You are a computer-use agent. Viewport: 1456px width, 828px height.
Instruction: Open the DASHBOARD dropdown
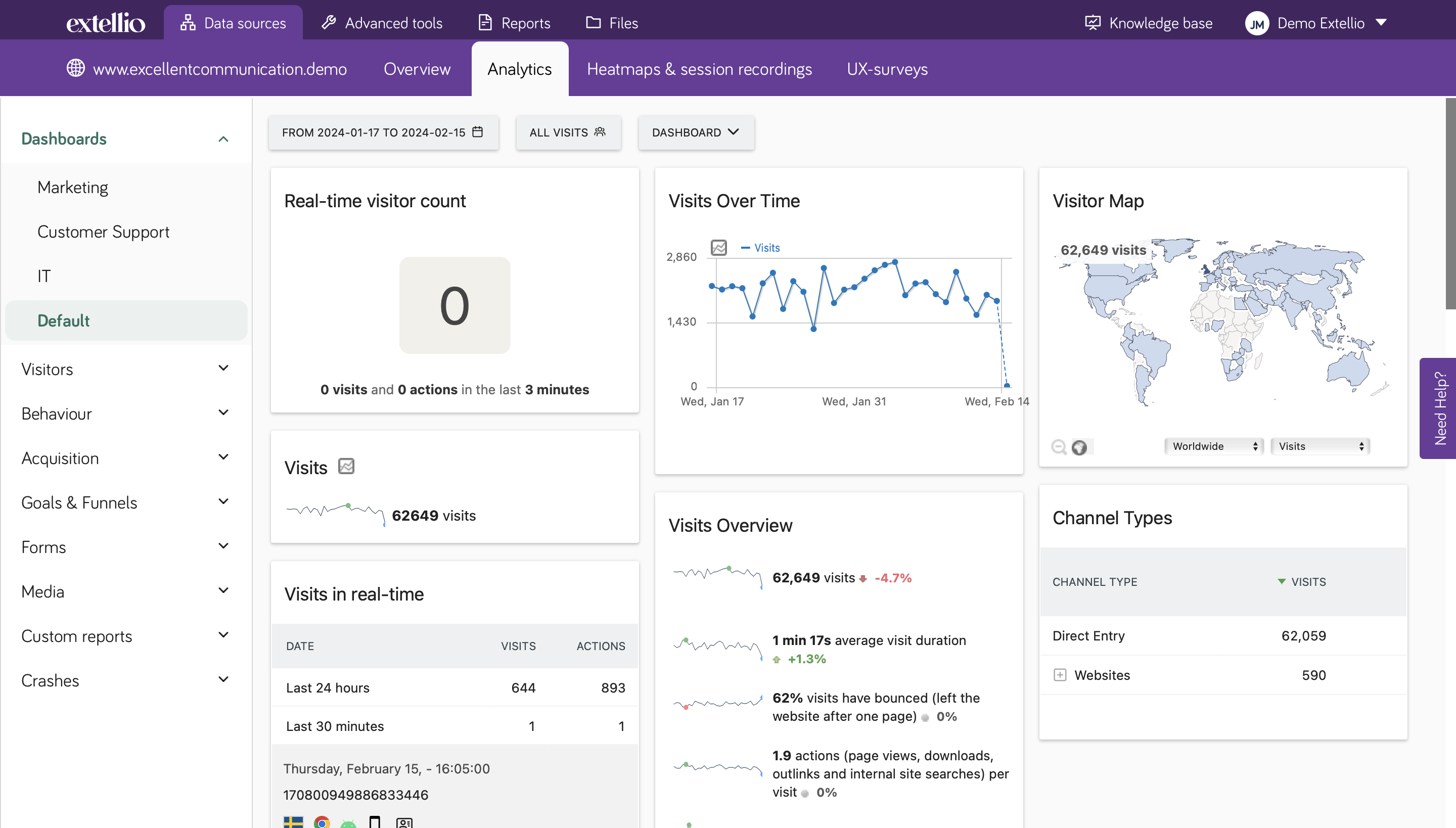coord(696,132)
